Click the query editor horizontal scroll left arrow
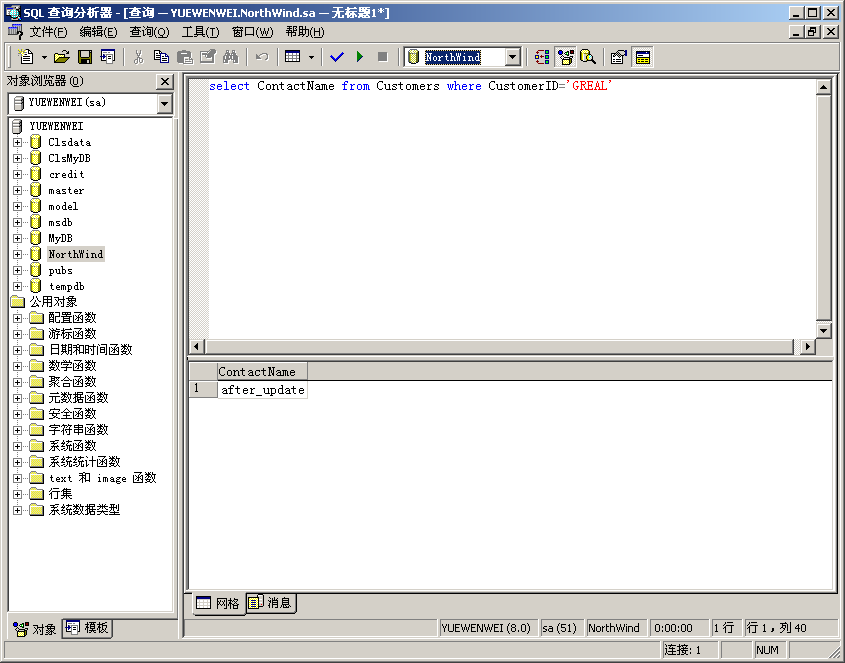This screenshot has width=845, height=663. pyautogui.click(x=196, y=347)
